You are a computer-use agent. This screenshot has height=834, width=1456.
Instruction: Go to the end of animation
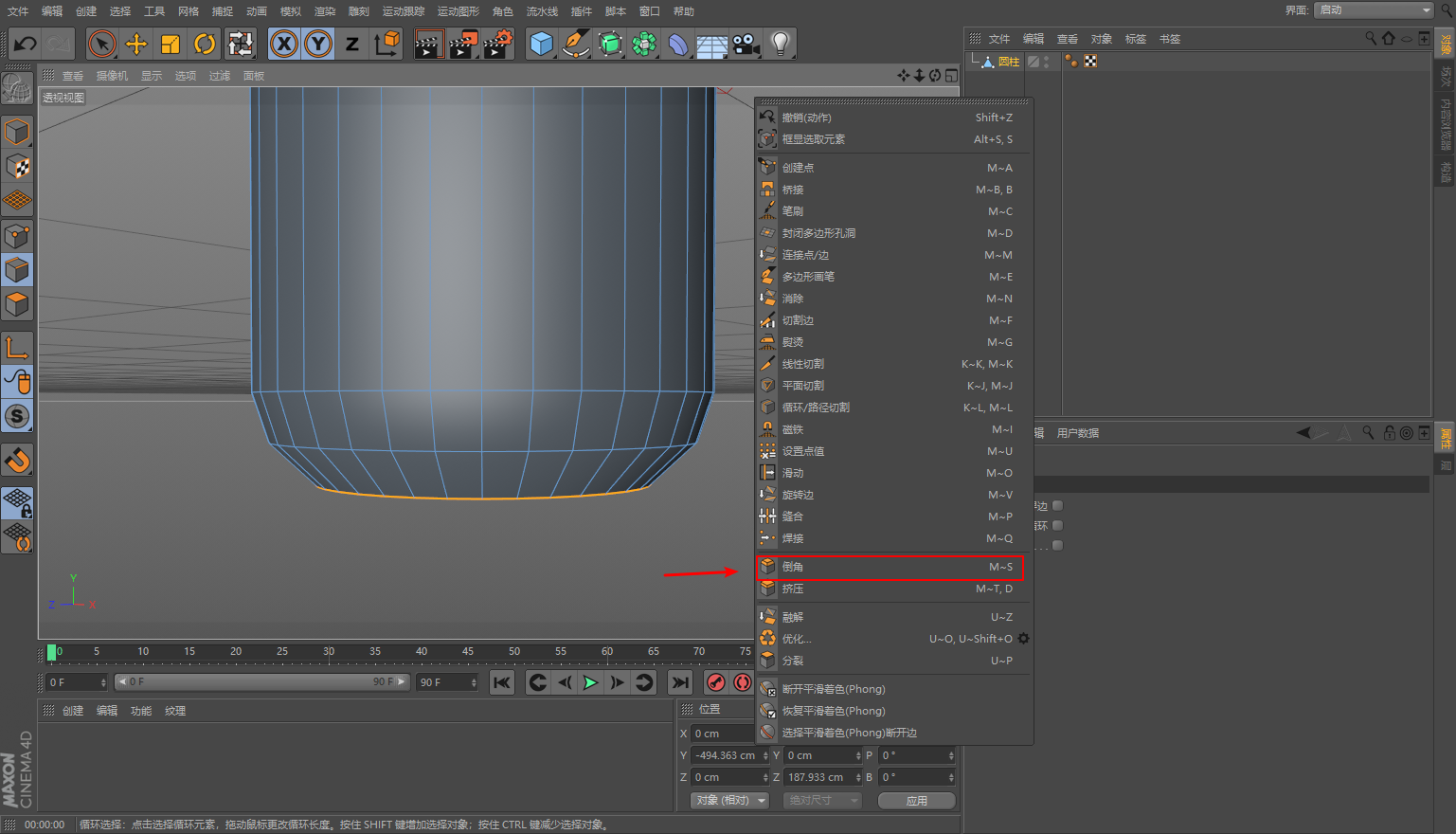pyautogui.click(x=680, y=682)
